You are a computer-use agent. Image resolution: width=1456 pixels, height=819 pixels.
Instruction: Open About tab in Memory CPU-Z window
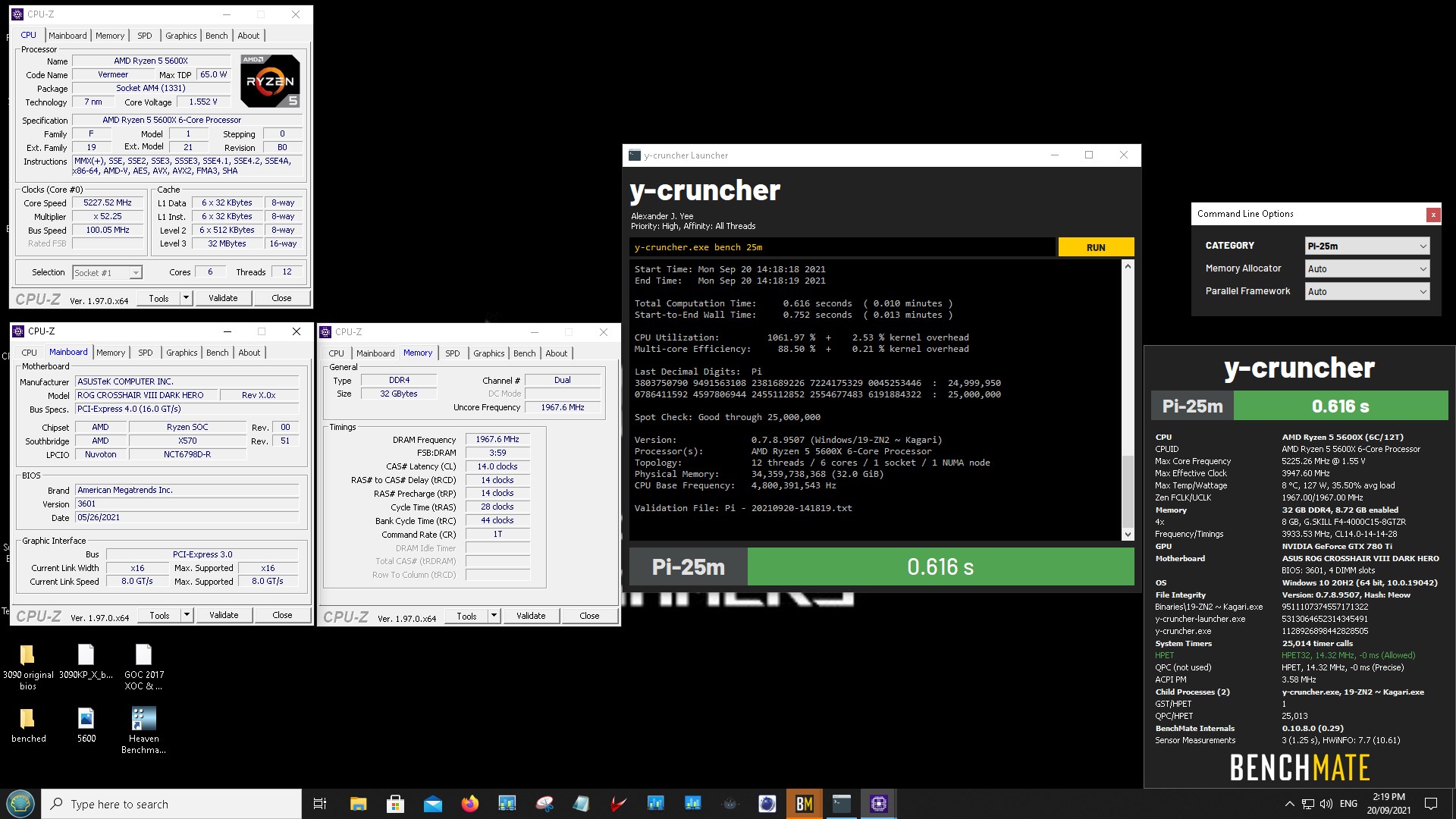(x=556, y=353)
